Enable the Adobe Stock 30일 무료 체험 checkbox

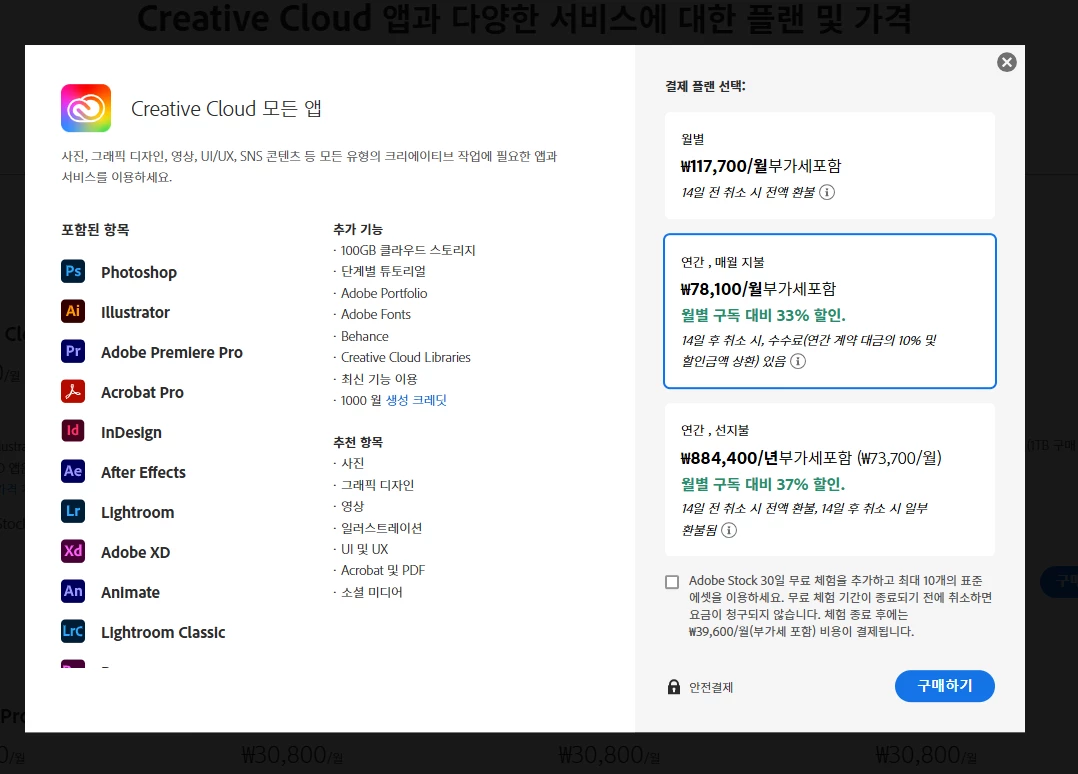(672, 582)
